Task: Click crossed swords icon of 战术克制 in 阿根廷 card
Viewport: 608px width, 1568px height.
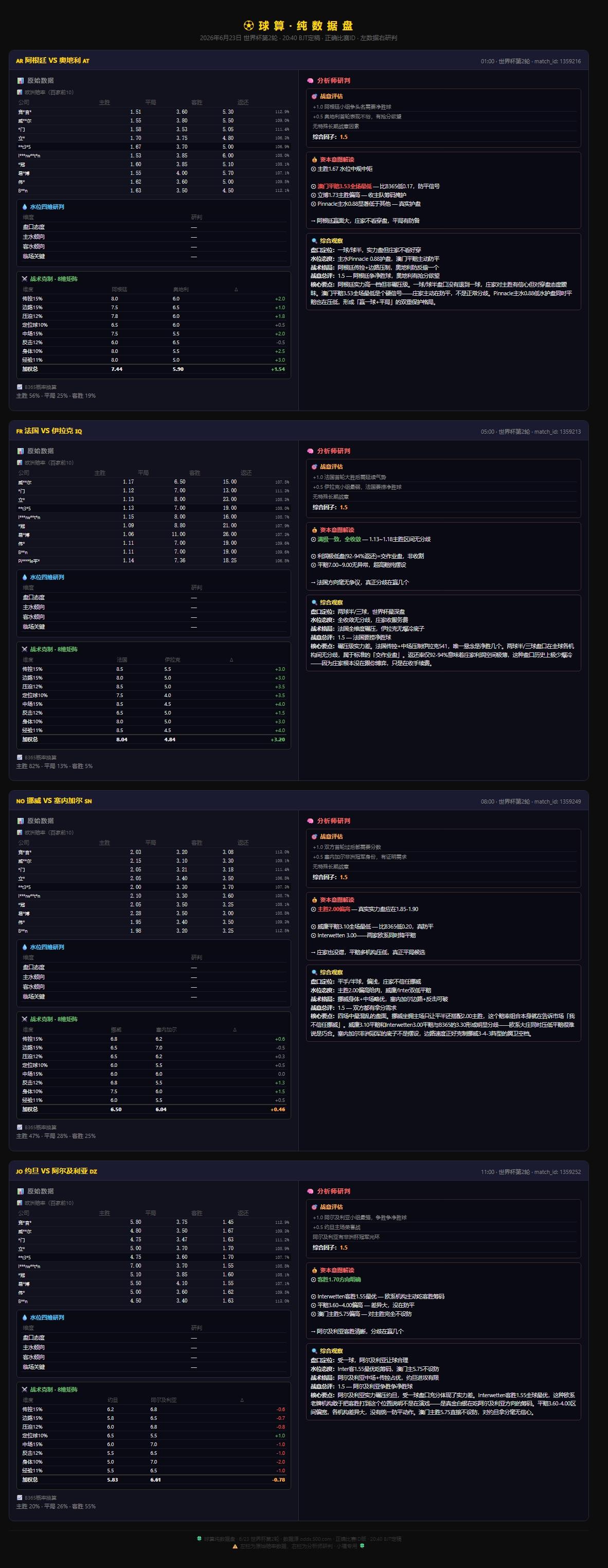Action: 25,279
